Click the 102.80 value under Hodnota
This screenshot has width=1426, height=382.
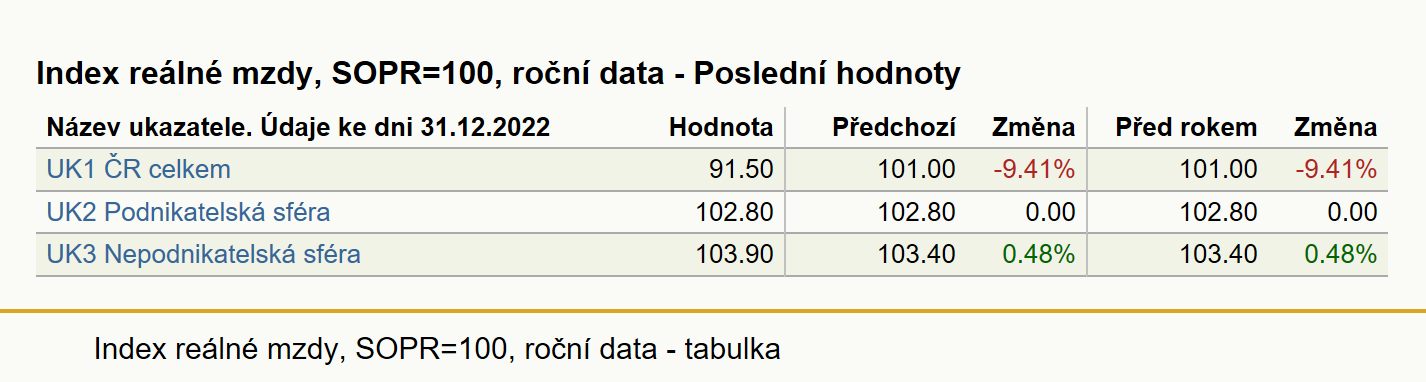(734, 212)
